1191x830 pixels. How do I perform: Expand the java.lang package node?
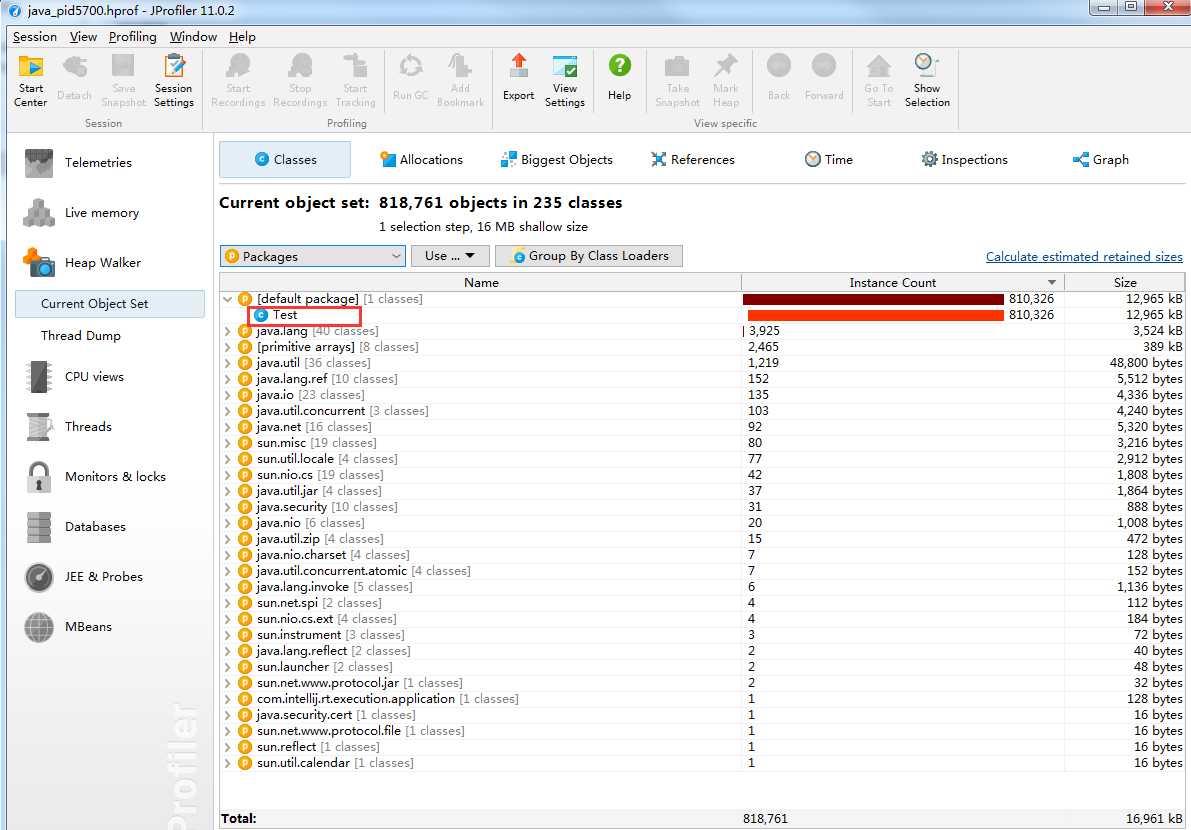click(x=227, y=331)
